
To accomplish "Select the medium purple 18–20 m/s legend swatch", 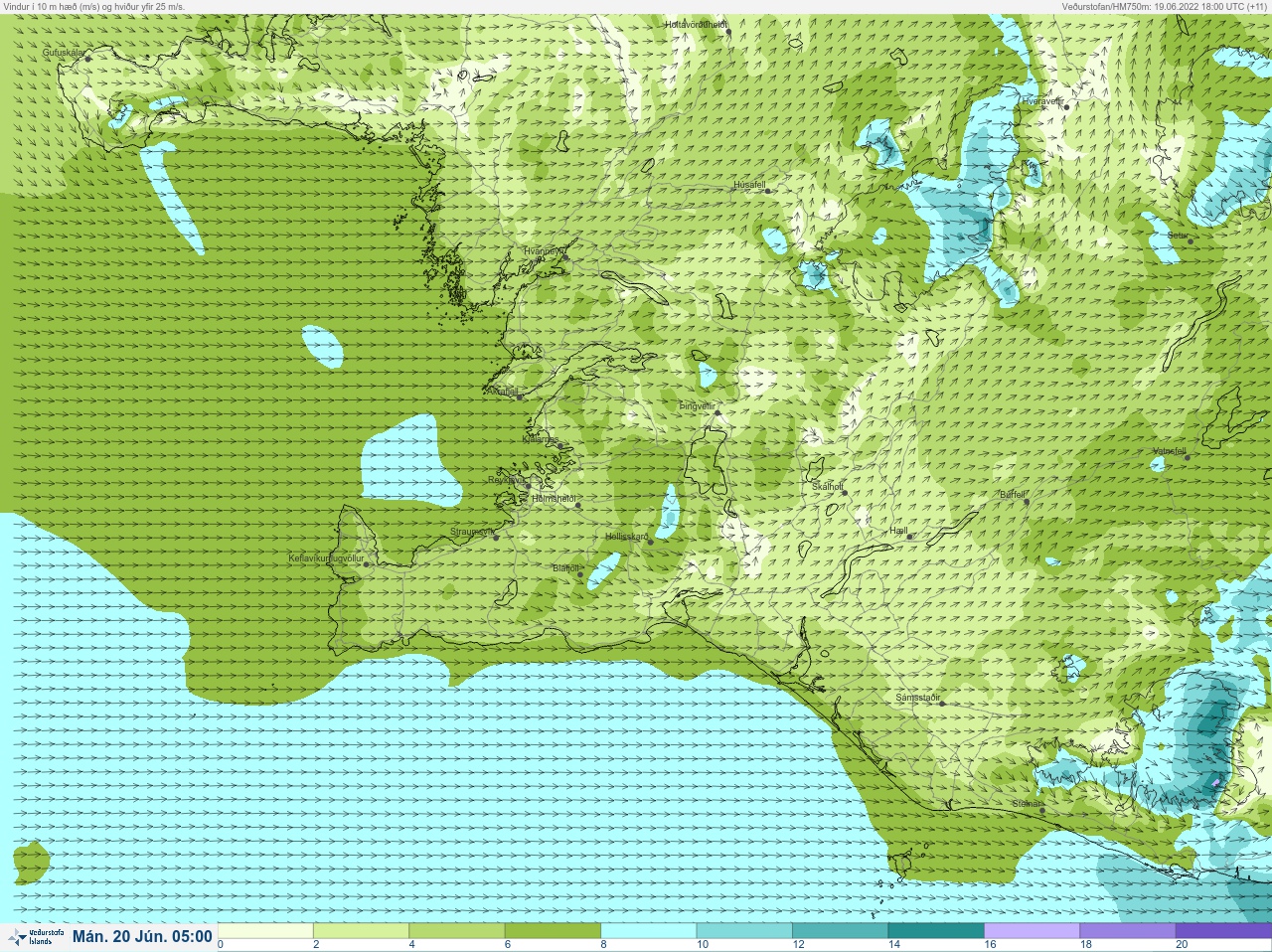I will click(x=1127, y=931).
